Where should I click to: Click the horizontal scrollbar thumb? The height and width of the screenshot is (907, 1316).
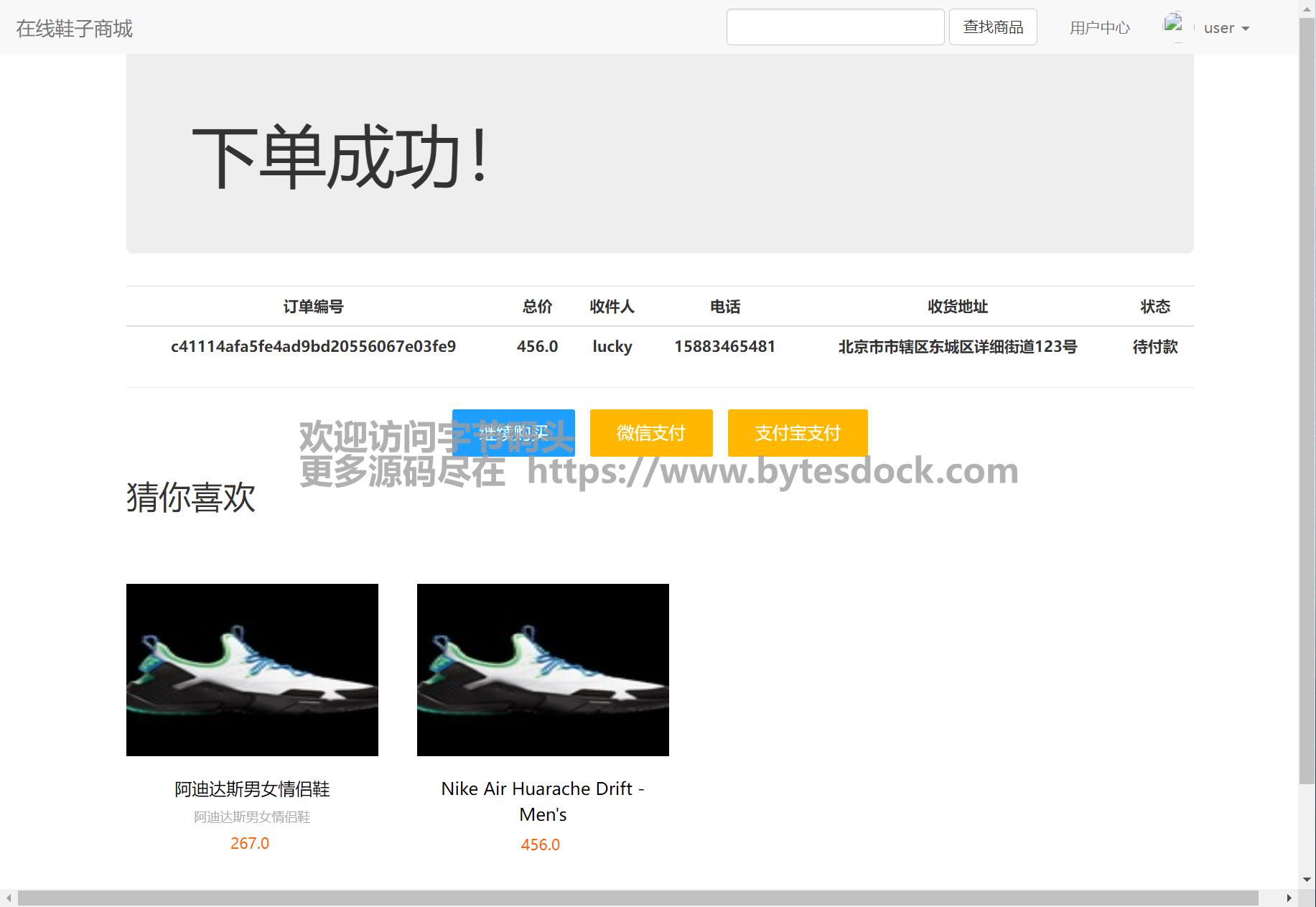coord(638,898)
